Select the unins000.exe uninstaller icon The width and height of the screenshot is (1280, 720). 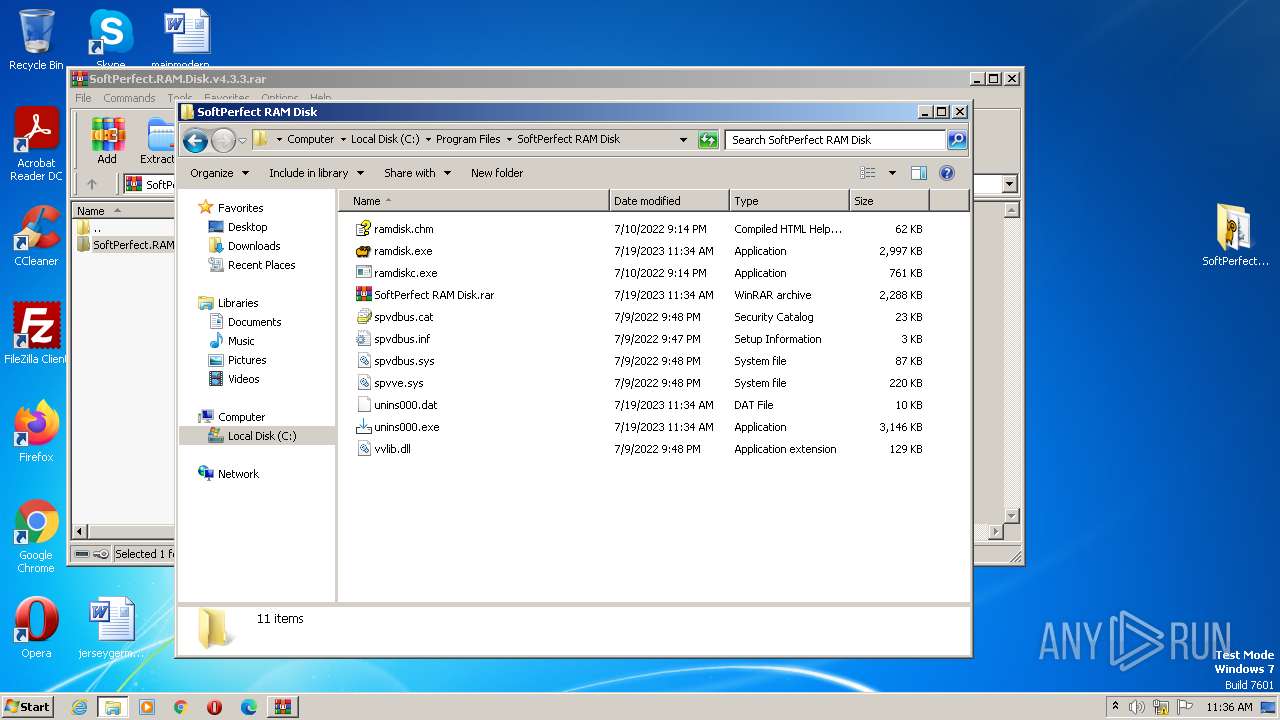(364, 427)
